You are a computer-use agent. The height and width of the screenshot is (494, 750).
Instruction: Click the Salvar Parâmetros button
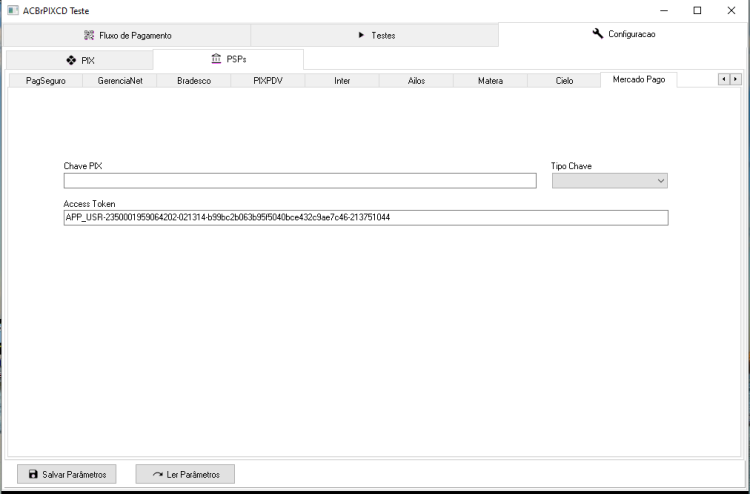coord(67,474)
